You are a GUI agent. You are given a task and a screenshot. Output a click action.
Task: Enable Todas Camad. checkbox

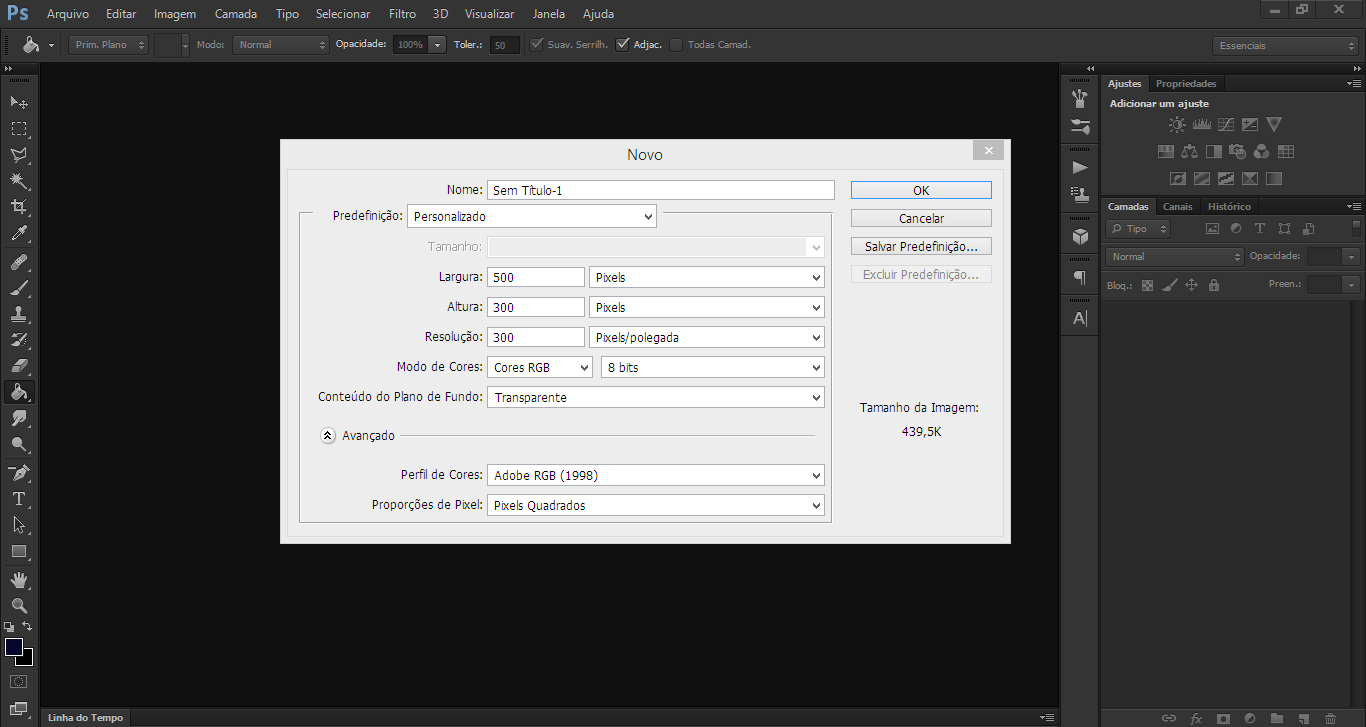coord(677,45)
